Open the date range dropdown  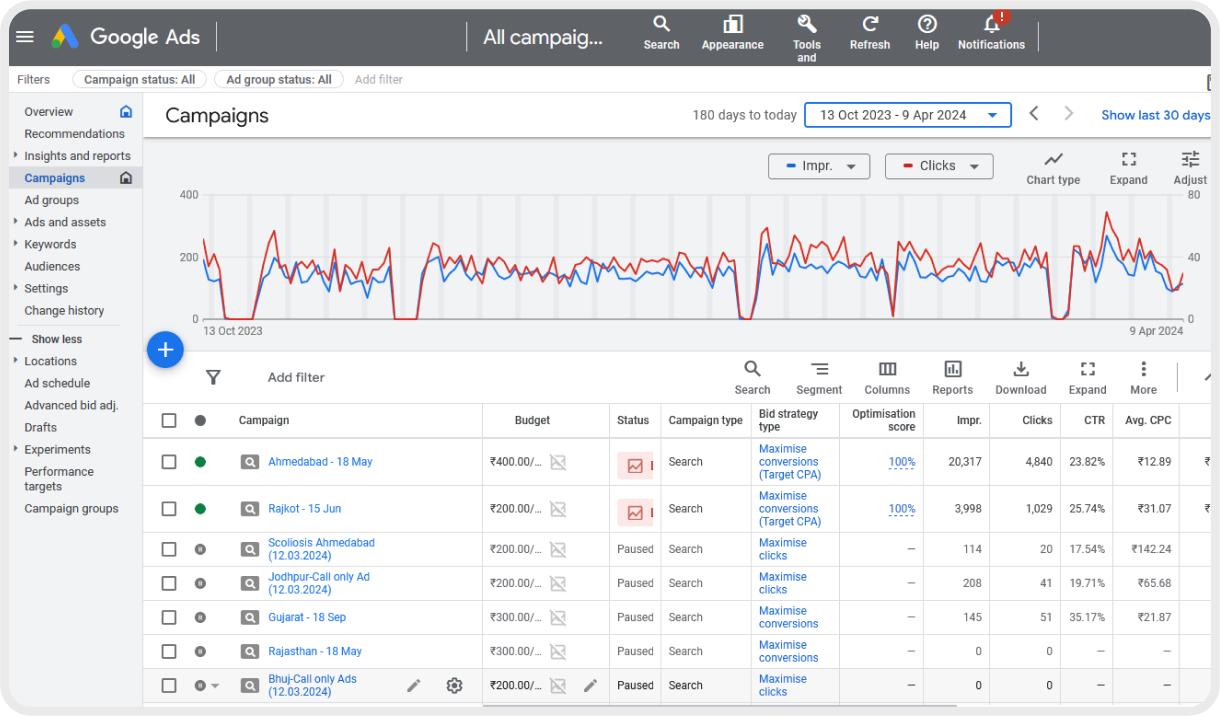(x=908, y=115)
